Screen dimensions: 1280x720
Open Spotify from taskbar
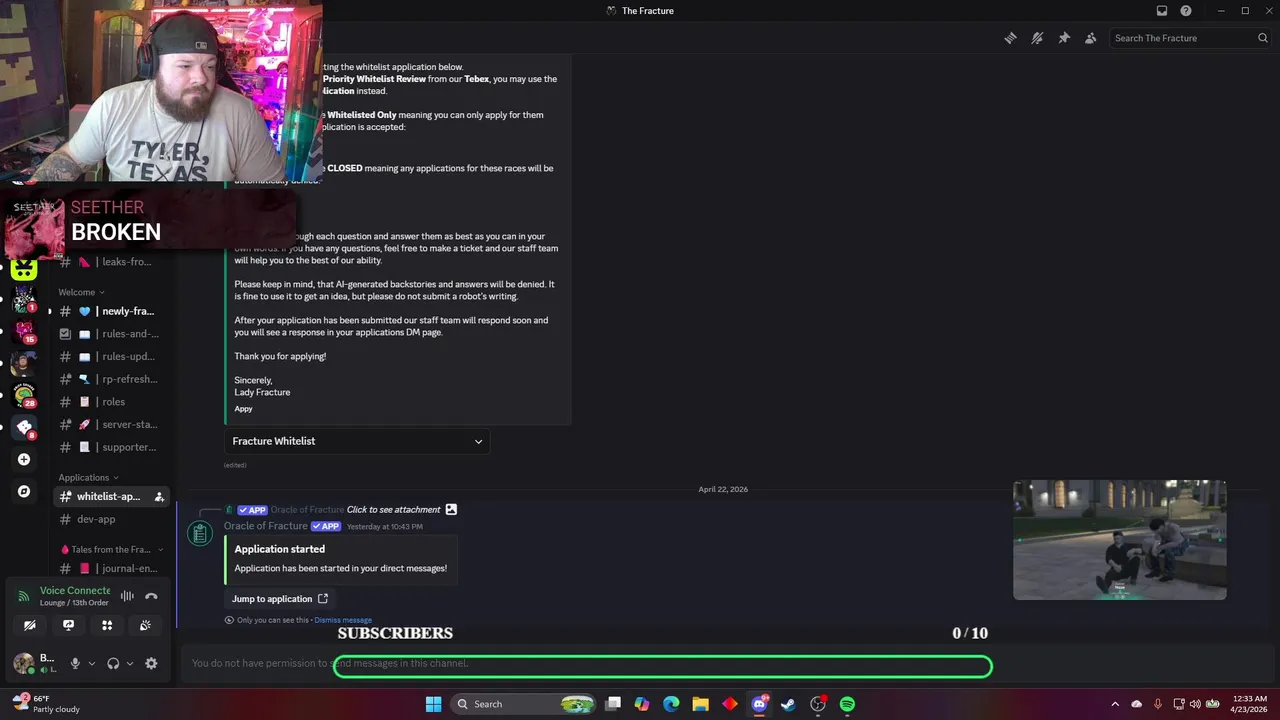point(847,704)
